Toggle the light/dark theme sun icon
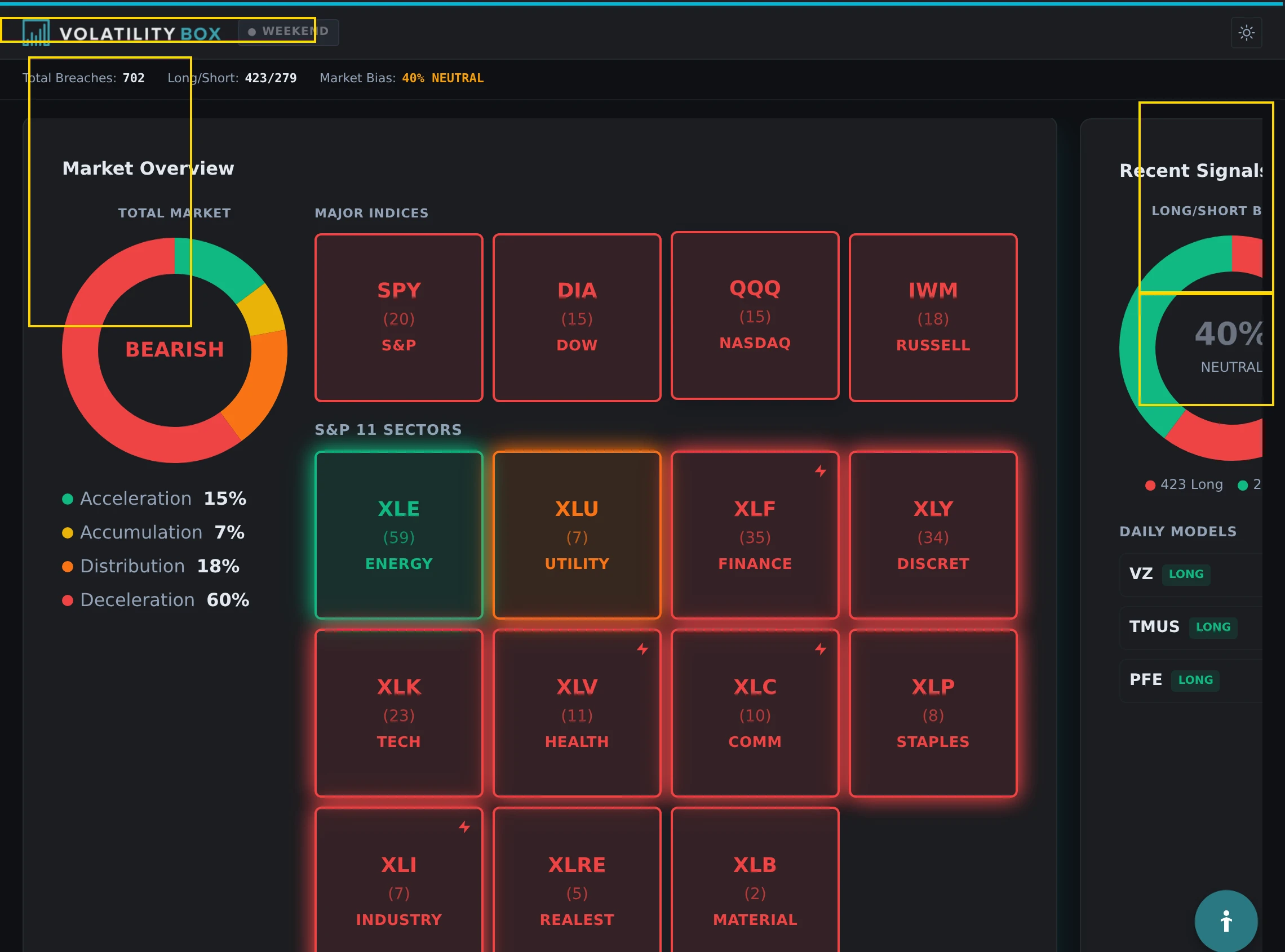The height and width of the screenshot is (952, 1285). point(1246,33)
